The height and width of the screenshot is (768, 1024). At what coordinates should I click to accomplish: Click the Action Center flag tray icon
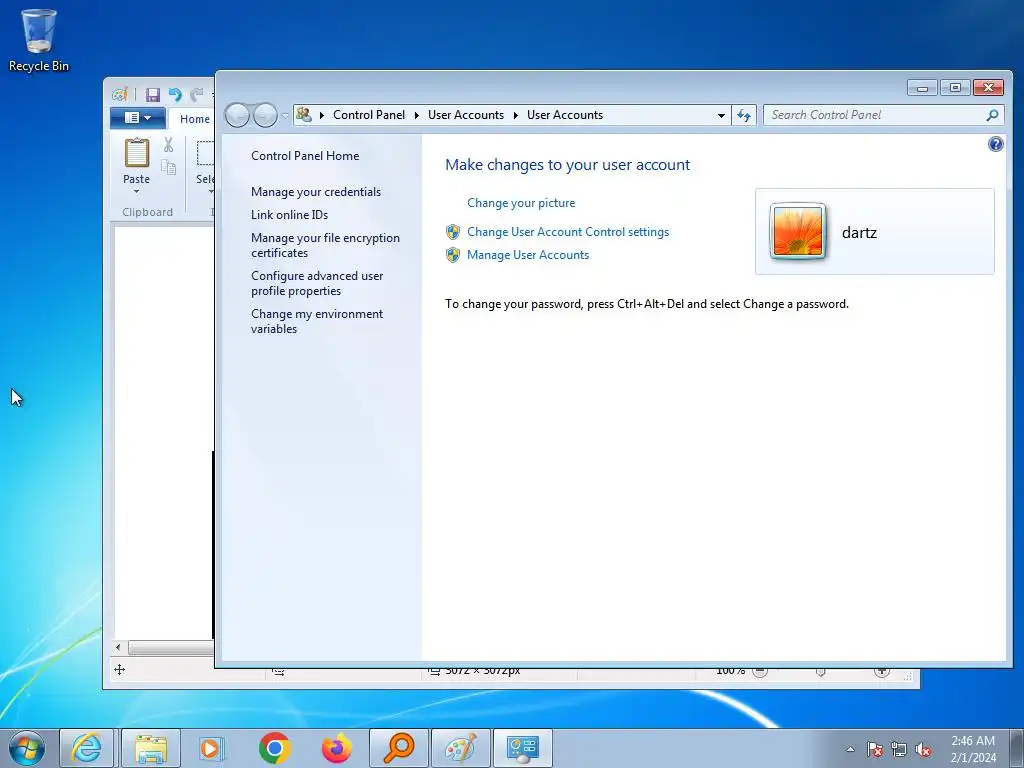pos(874,749)
